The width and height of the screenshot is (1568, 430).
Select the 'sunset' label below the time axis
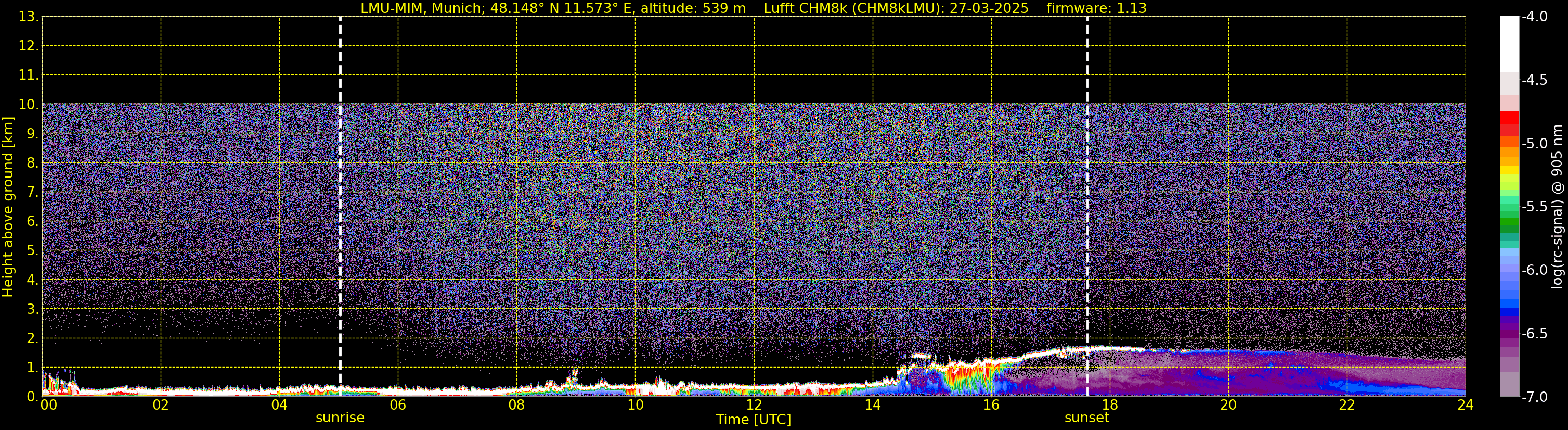1087,418
